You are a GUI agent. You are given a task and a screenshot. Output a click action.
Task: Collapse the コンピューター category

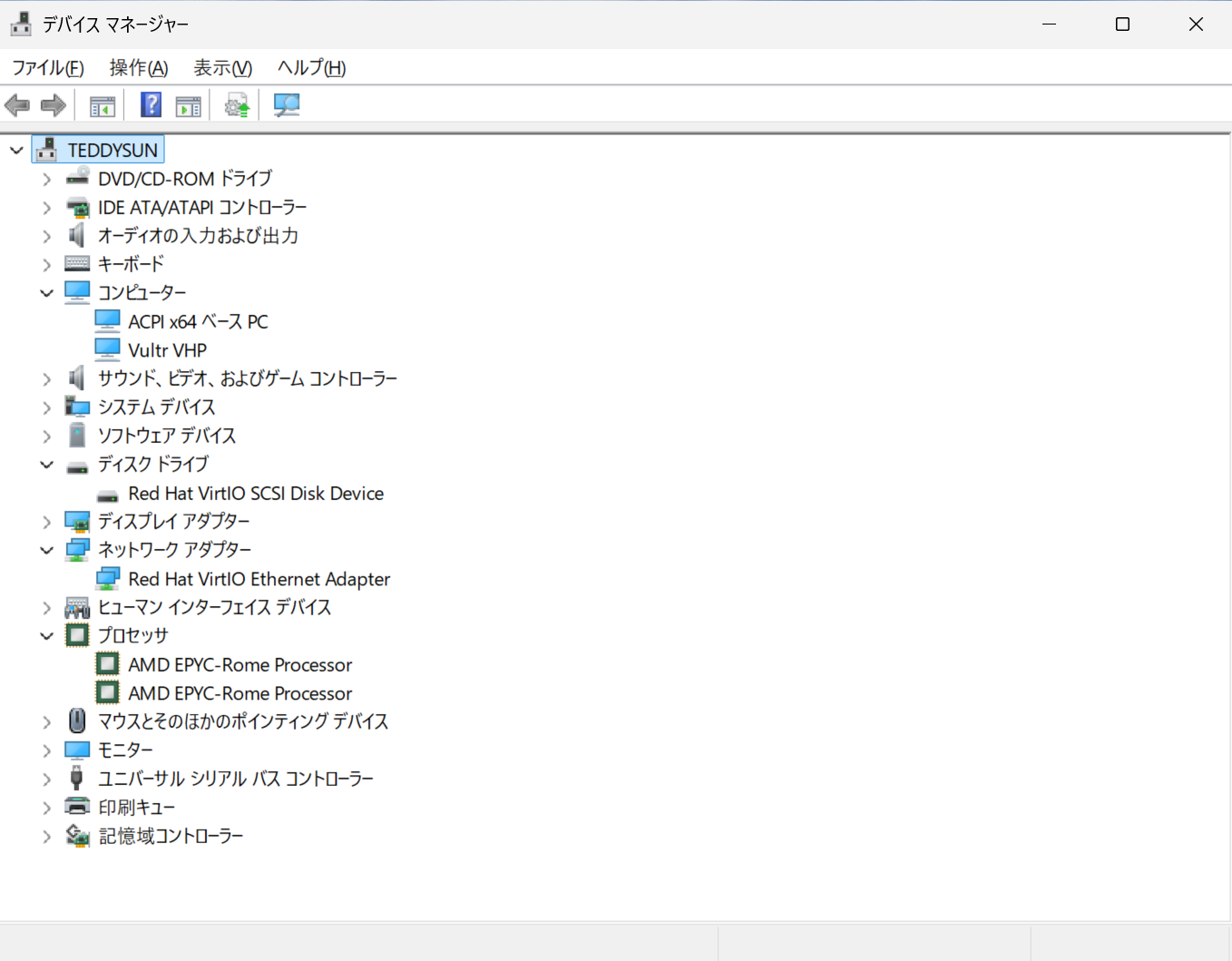(46, 293)
